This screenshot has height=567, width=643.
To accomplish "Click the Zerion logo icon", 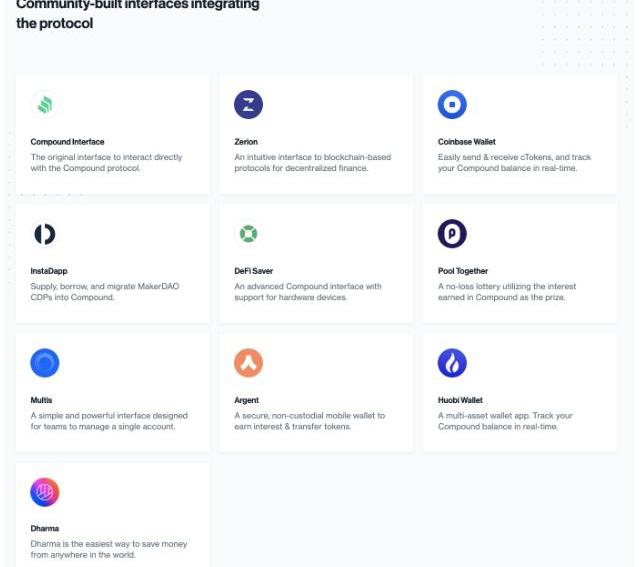I will 248,105.
